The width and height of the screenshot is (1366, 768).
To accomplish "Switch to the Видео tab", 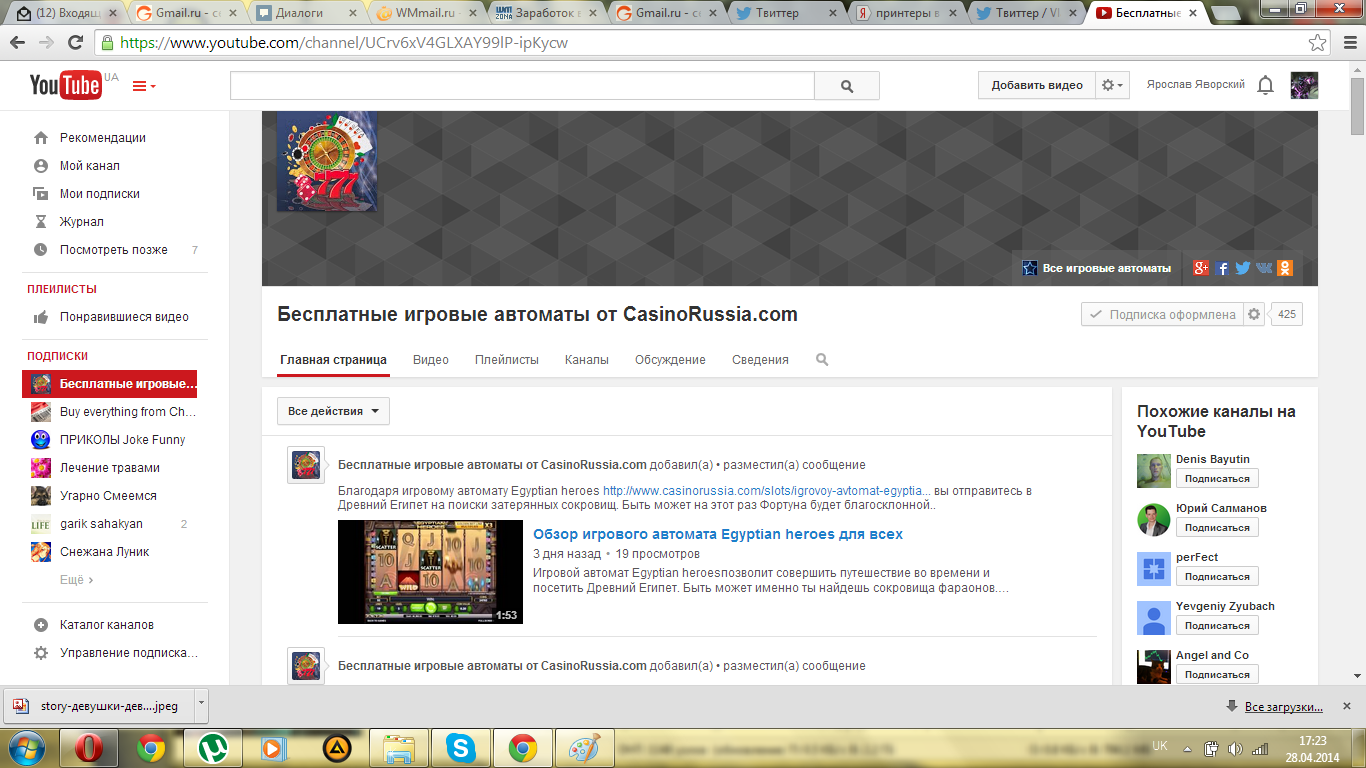I will pyautogui.click(x=431, y=360).
